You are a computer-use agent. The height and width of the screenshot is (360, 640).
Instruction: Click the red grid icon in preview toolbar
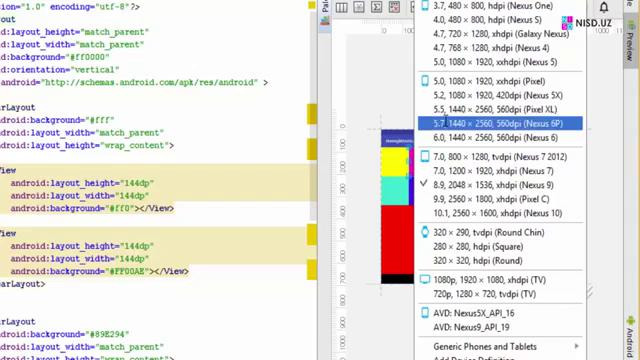tap(394, 7)
